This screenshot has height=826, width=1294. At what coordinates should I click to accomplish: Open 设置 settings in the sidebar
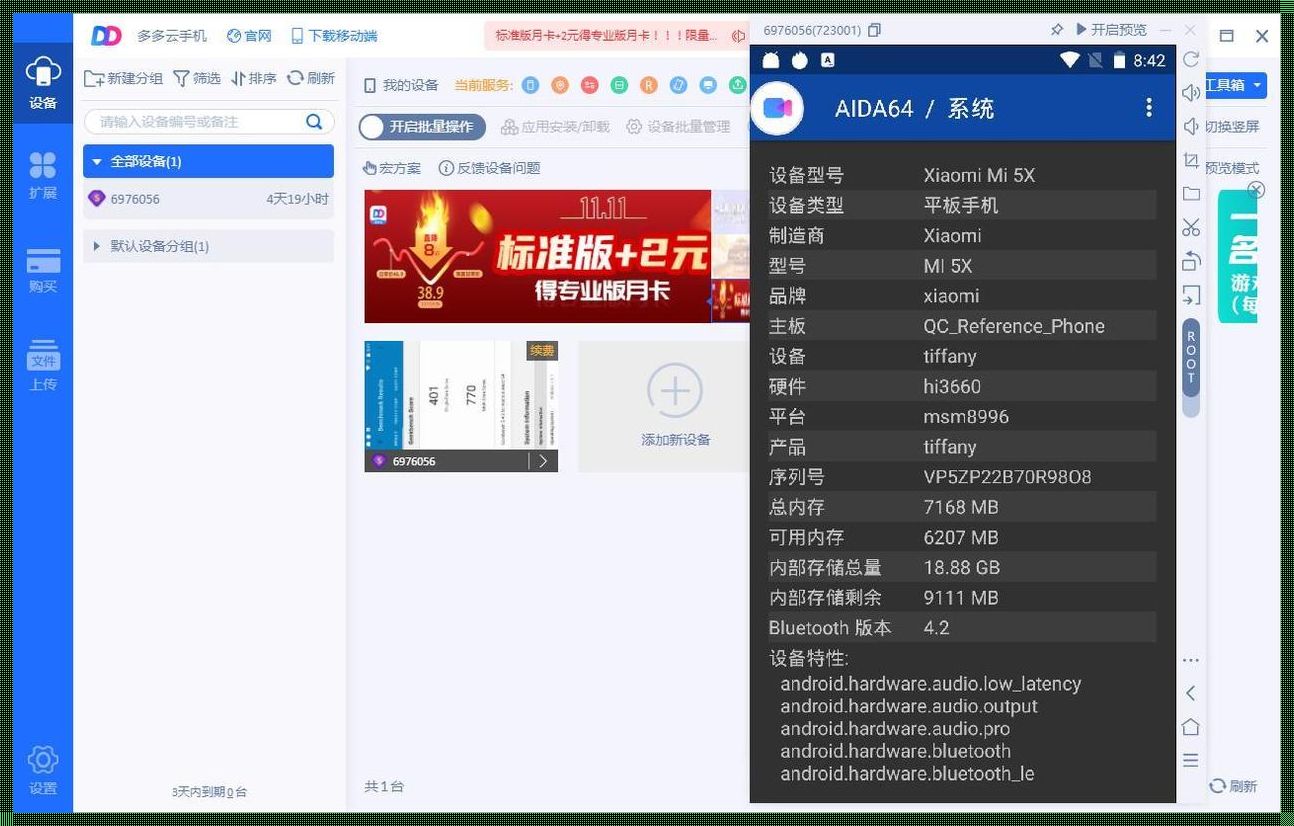[42, 770]
